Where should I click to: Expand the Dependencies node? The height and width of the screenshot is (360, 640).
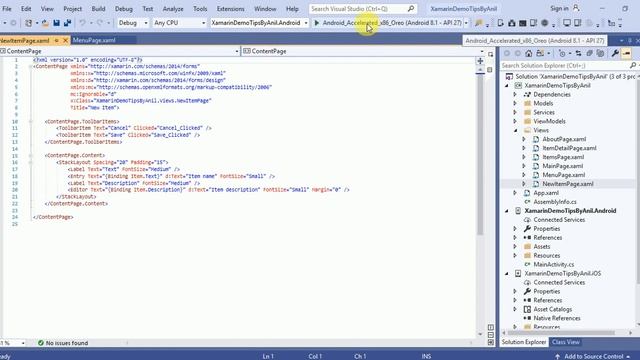point(515,94)
